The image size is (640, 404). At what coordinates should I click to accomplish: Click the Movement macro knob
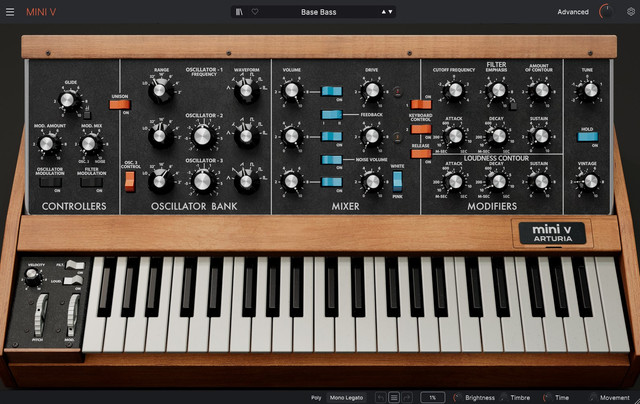click(x=593, y=397)
